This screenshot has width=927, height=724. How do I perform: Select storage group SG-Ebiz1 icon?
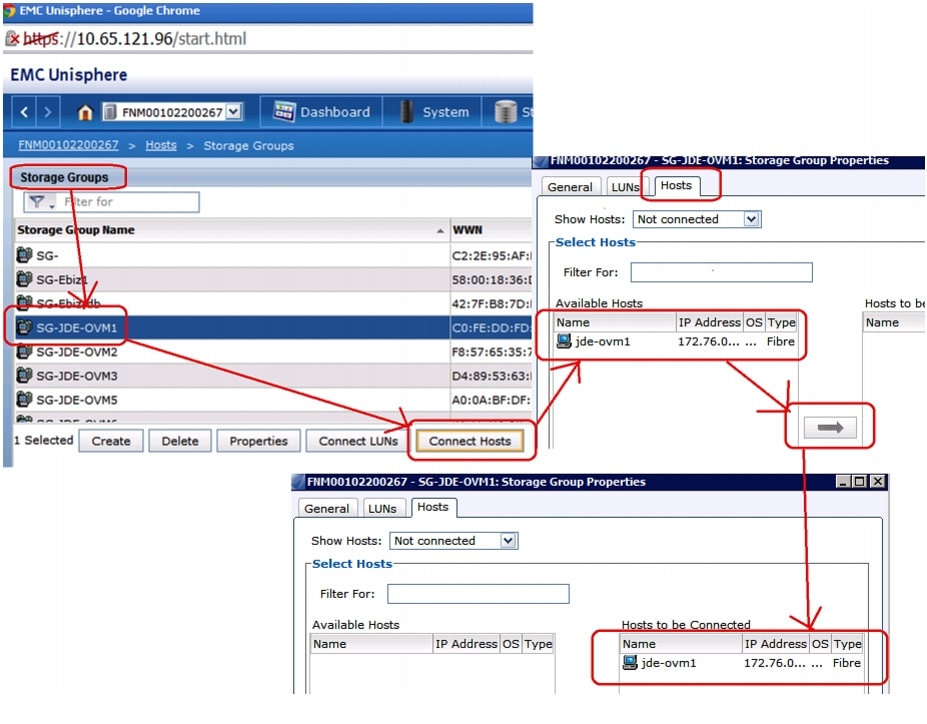point(24,279)
